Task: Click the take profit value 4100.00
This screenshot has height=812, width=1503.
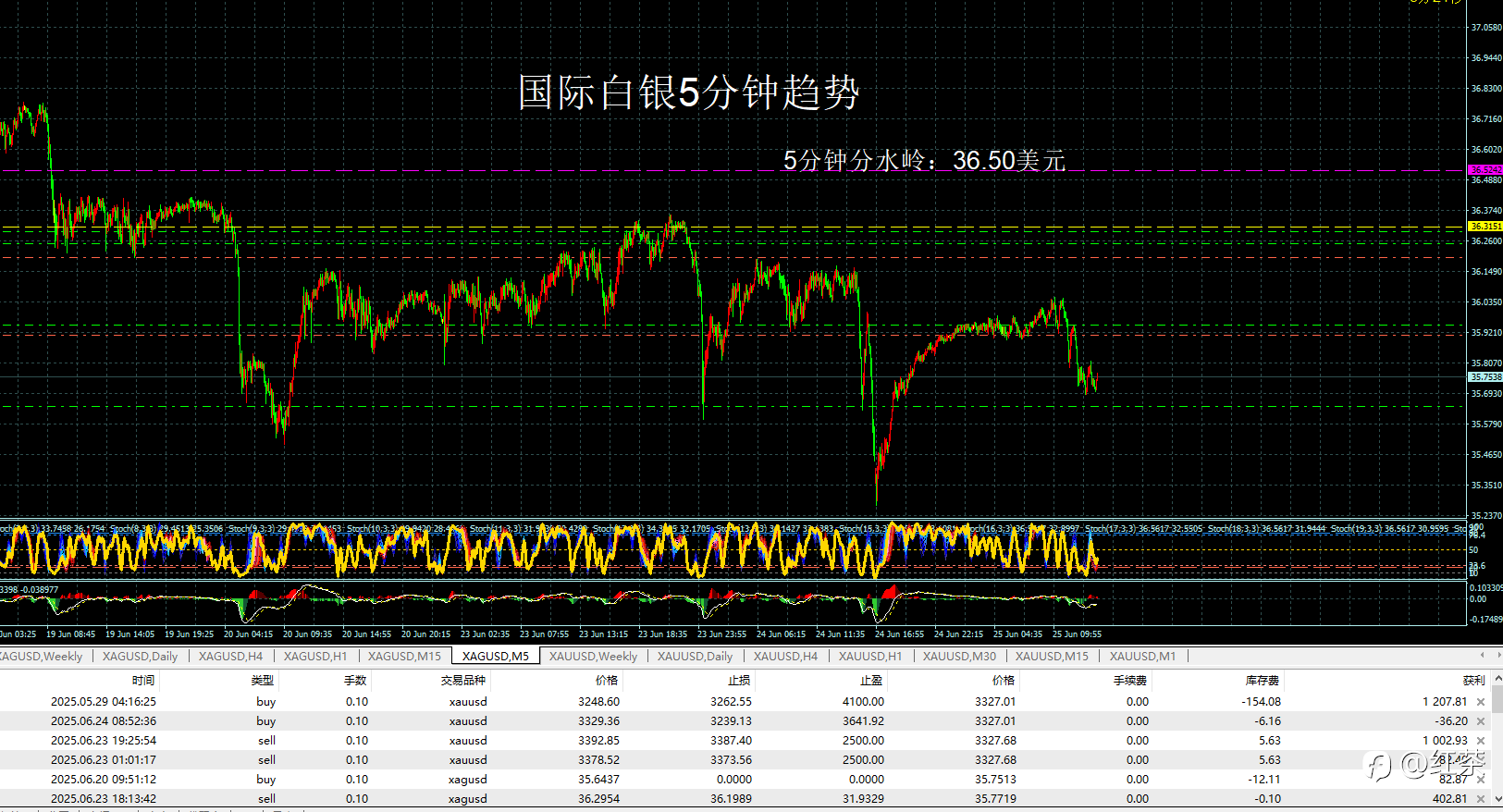Action: click(864, 702)
